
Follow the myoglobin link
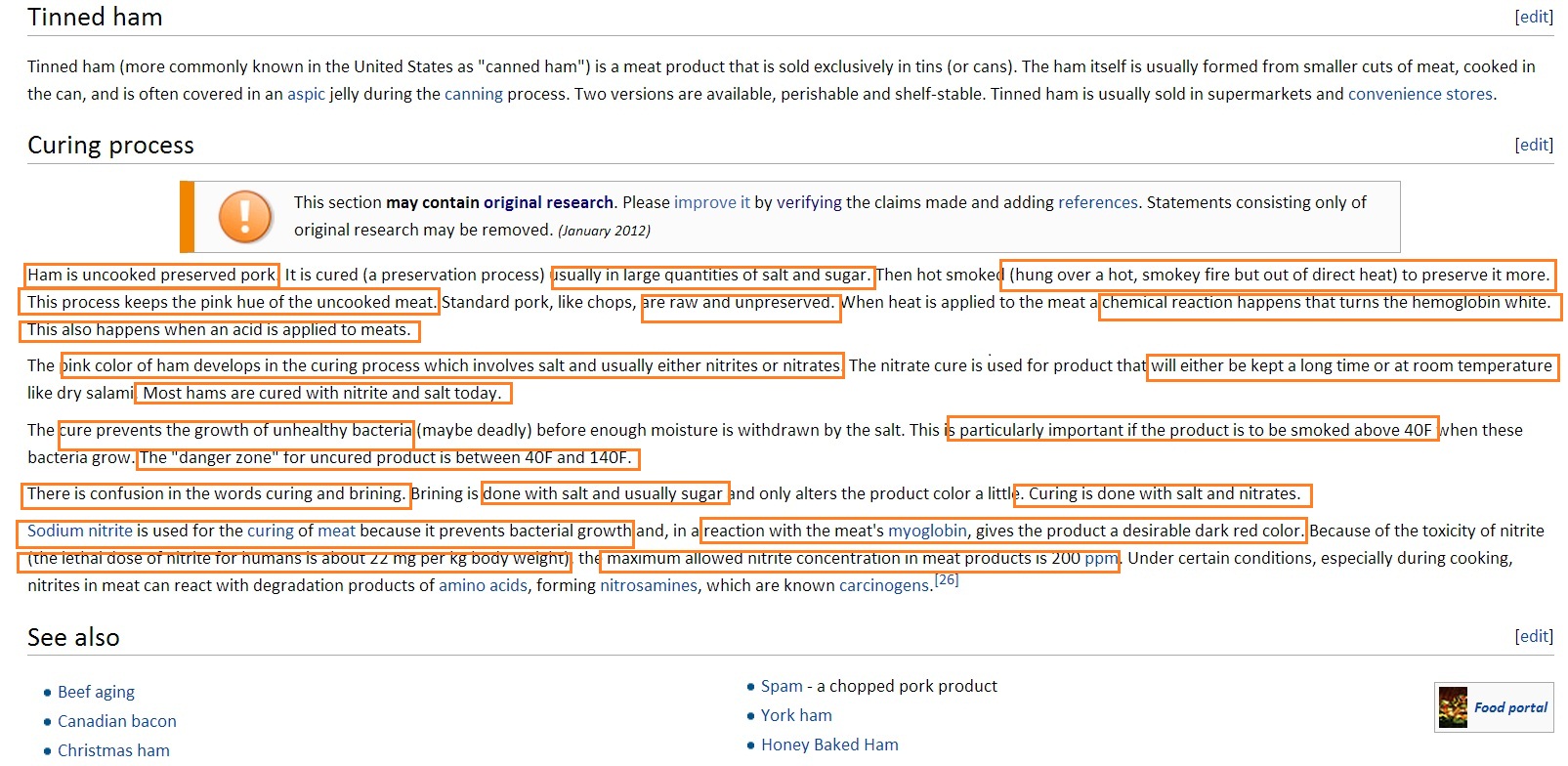pyautogui.click(x=926, y=531)
